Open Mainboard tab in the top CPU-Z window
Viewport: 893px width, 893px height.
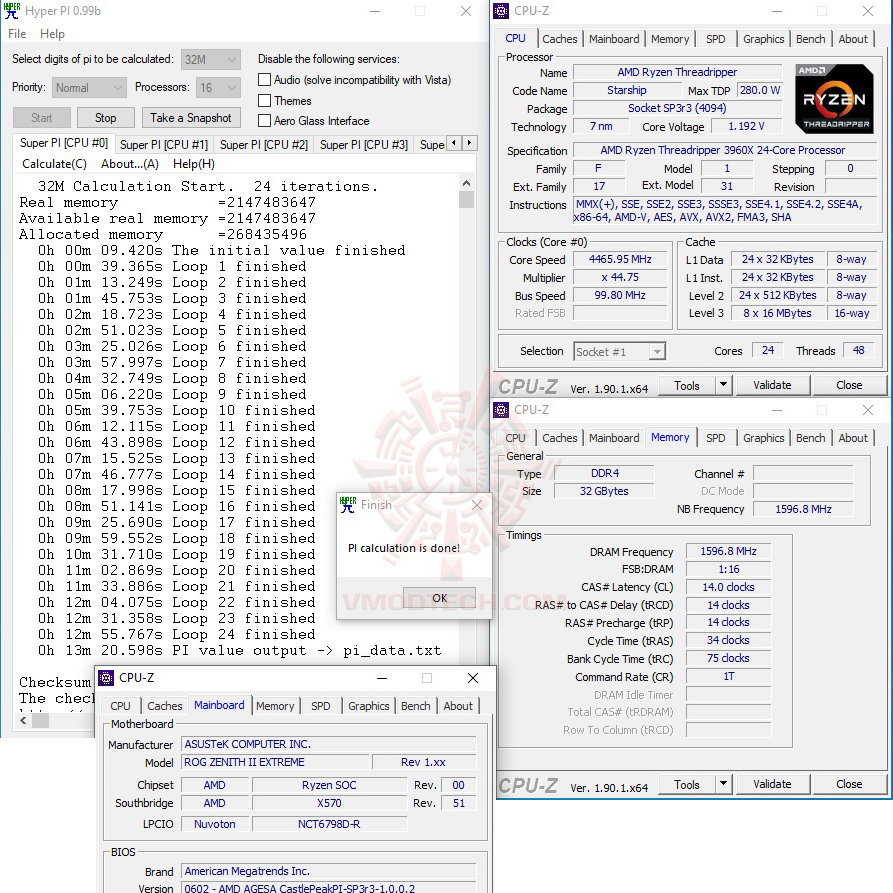click(614, 39)
